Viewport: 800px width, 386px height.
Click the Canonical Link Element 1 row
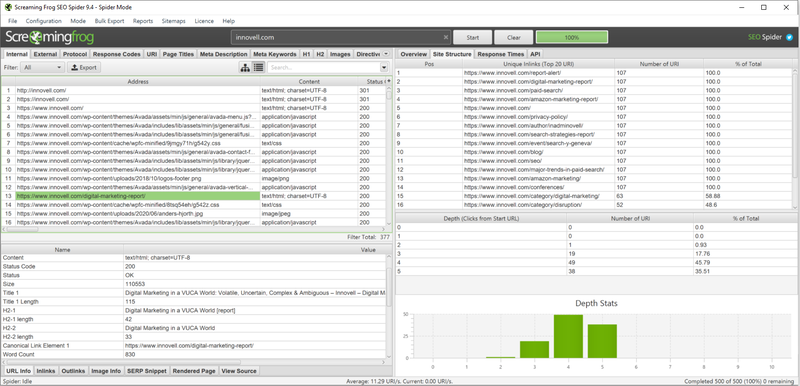point(193,346)
